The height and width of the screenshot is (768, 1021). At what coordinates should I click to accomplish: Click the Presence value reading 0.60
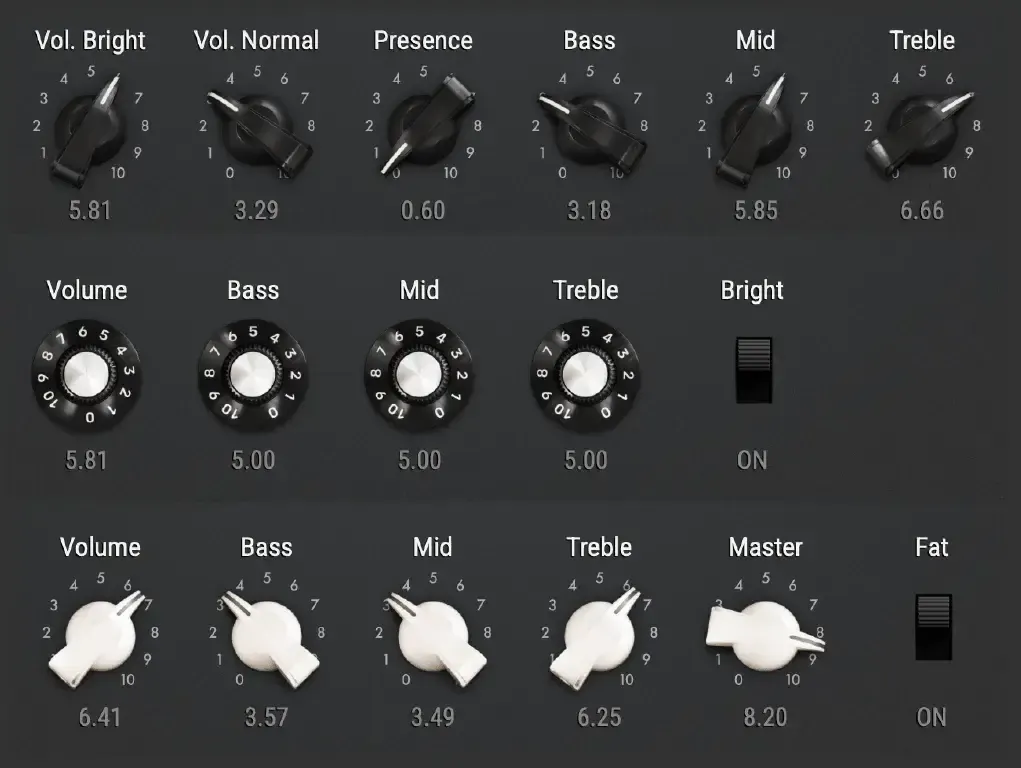[421, 210]
